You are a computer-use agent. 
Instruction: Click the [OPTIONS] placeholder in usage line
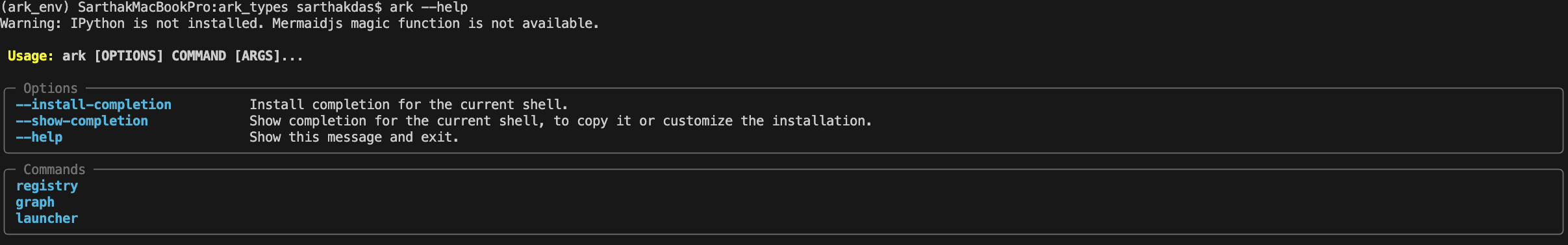pyautogui.click(x=129, y=56)
